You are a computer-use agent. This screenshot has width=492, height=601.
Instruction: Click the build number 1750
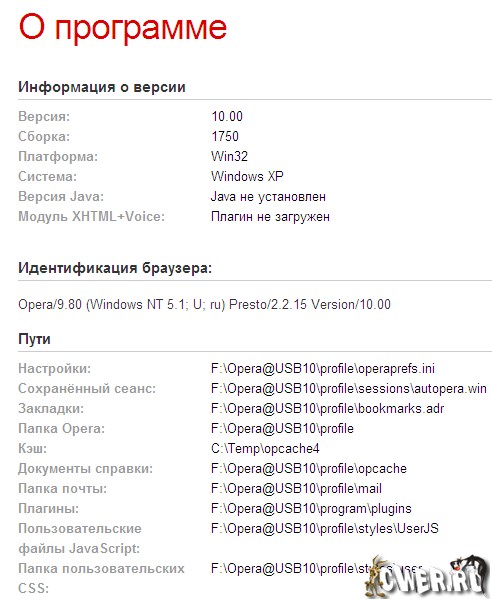[x=225, y=136]
